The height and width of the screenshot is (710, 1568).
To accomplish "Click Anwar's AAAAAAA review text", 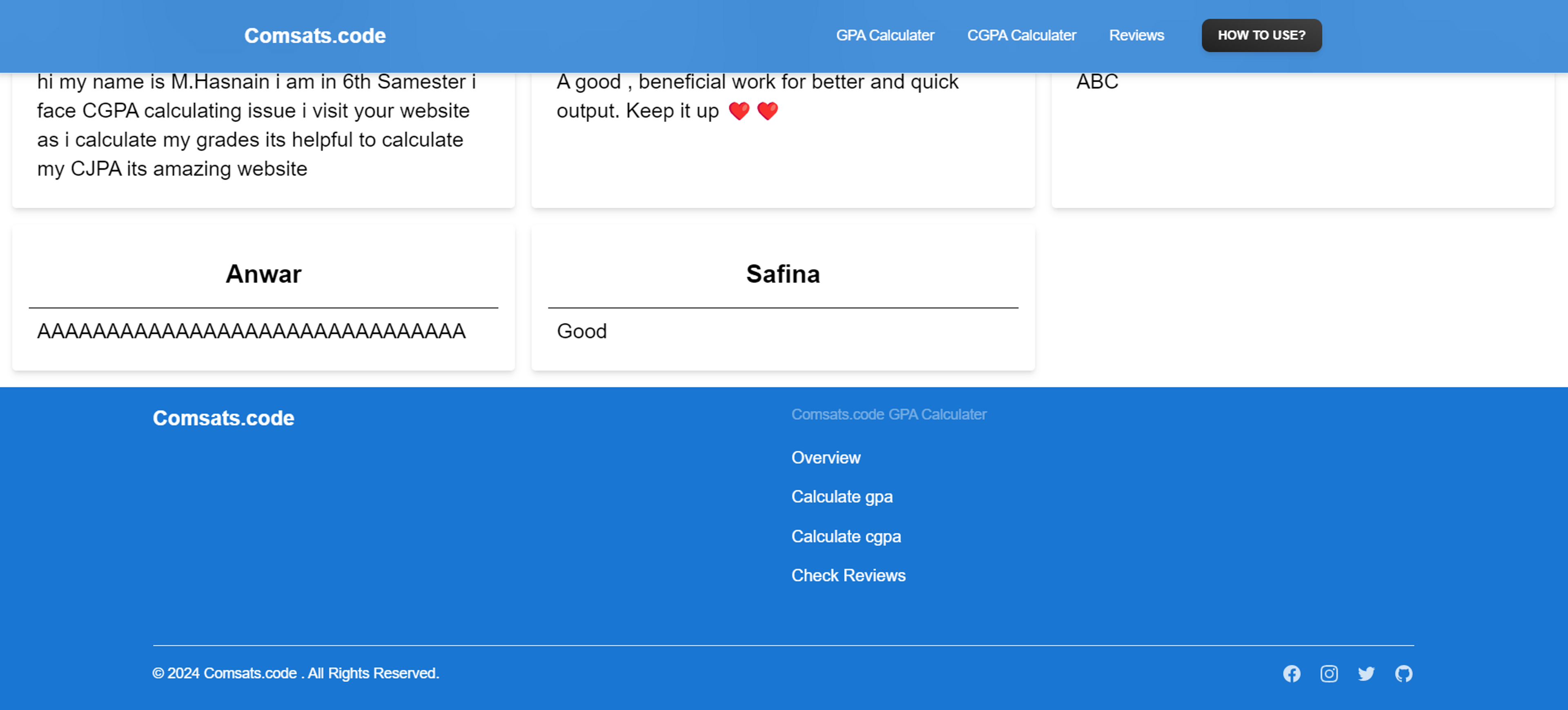I will pyautogui.click(x=252, y=331).
